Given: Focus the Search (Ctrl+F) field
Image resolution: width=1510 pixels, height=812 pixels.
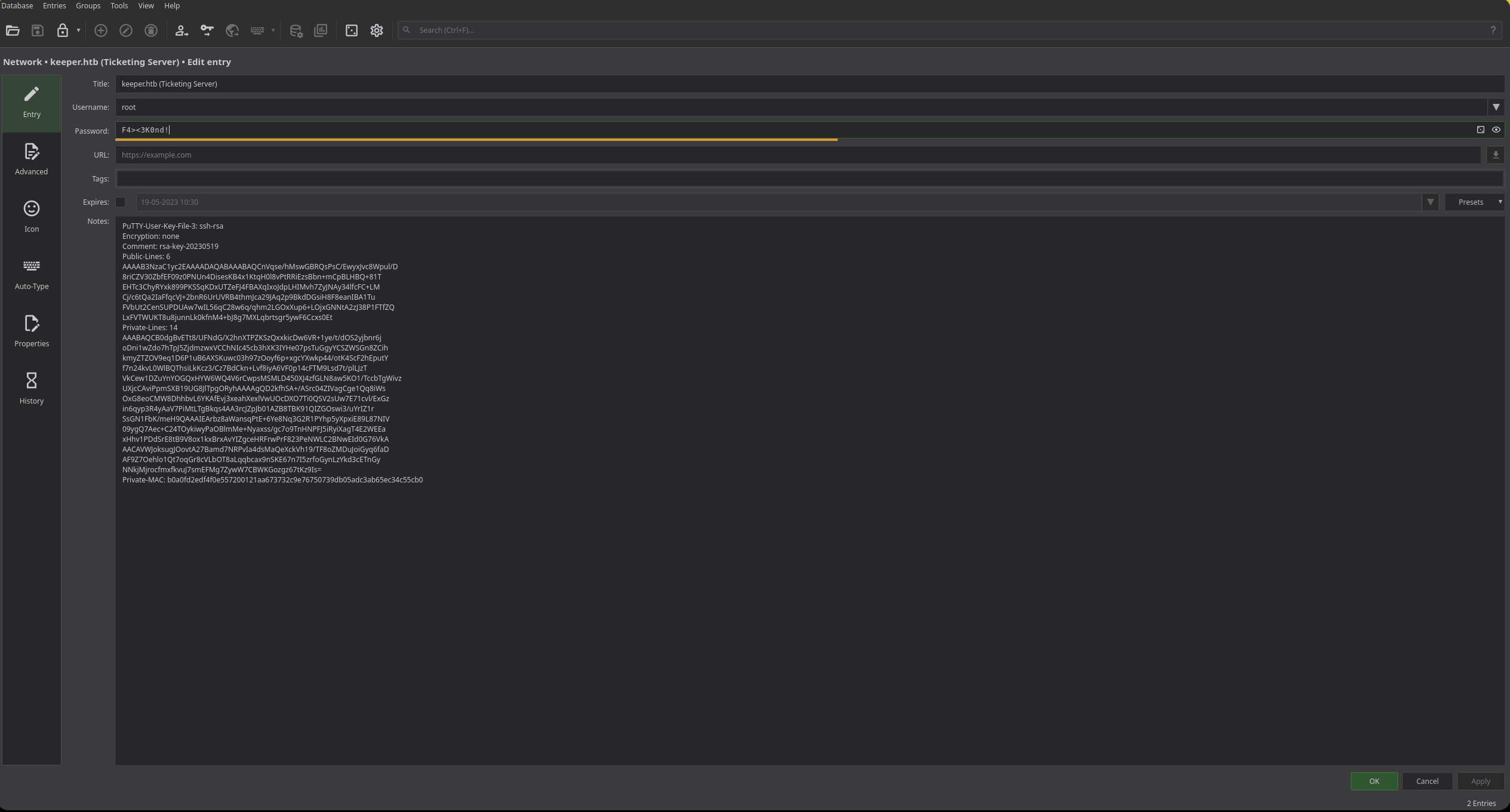Looking at the screenshot, I should 949,30.
